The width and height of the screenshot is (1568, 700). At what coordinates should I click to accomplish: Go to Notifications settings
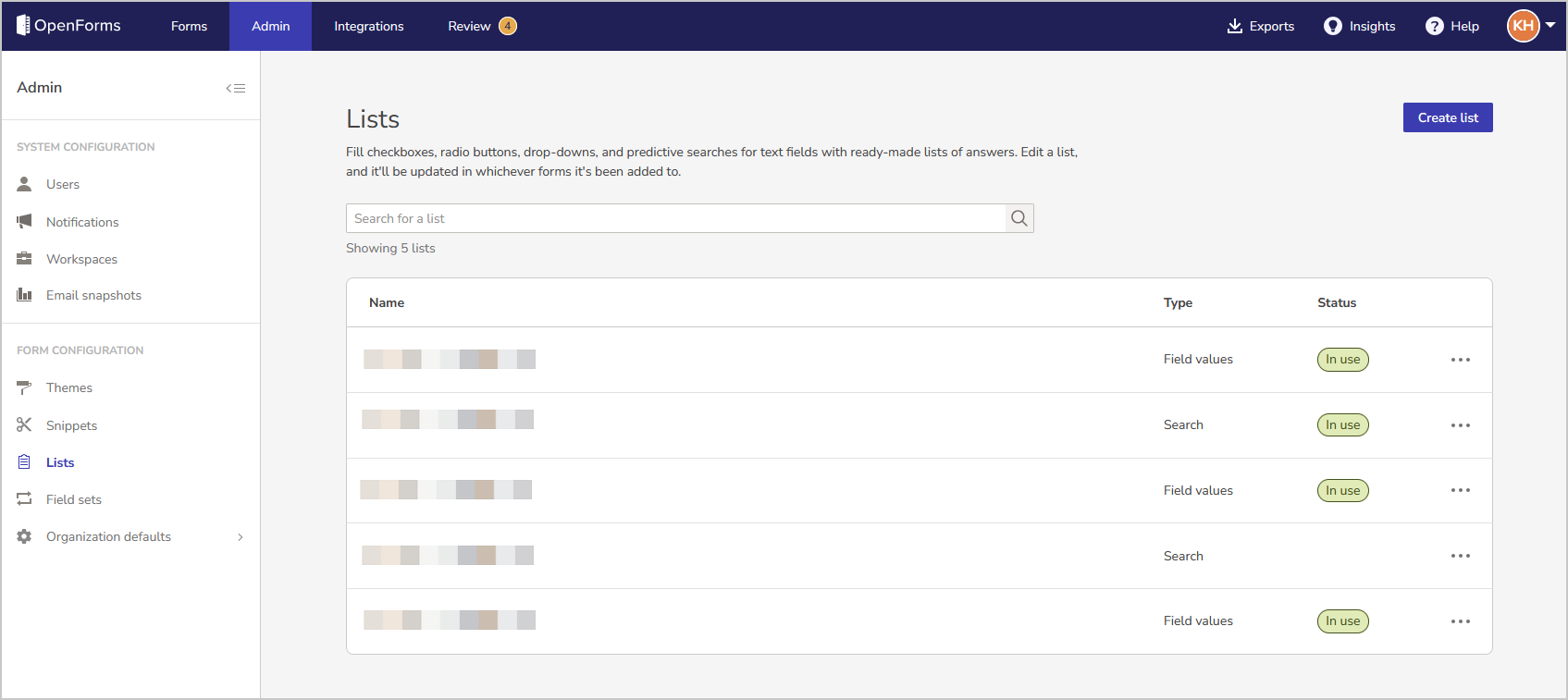82,222
